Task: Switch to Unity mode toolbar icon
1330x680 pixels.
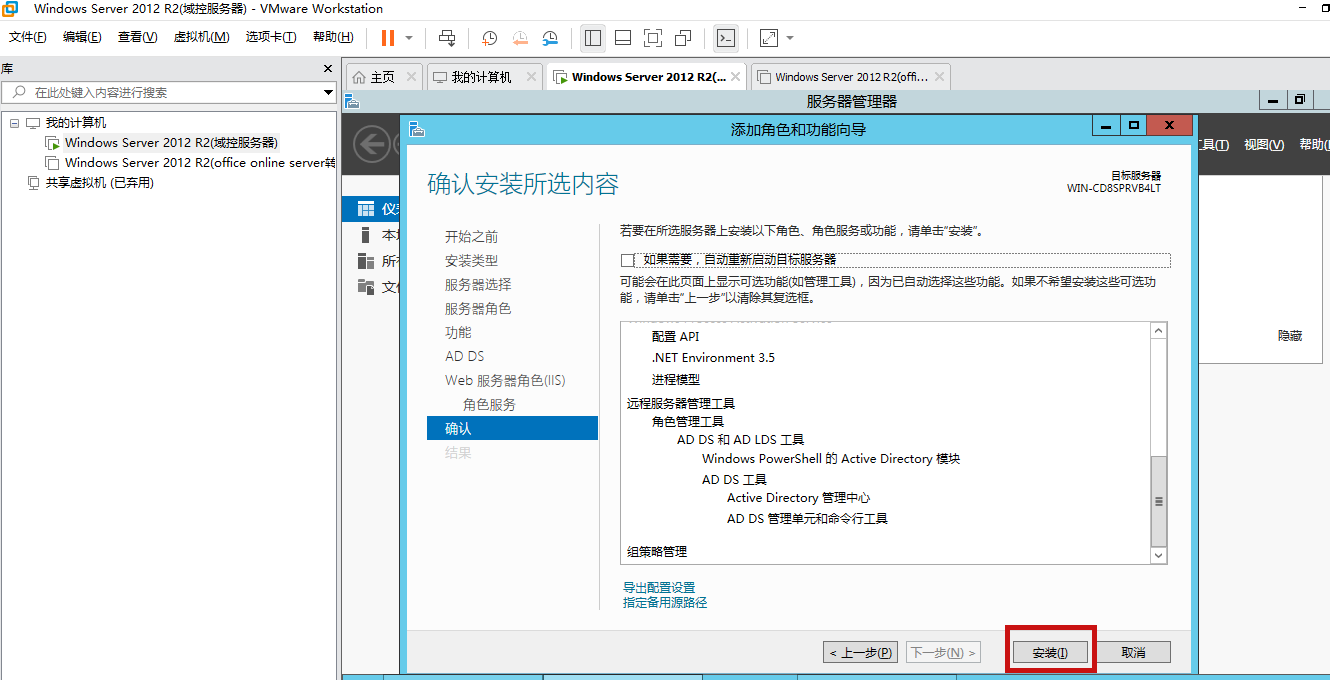Action: click(x=683, y=38)
